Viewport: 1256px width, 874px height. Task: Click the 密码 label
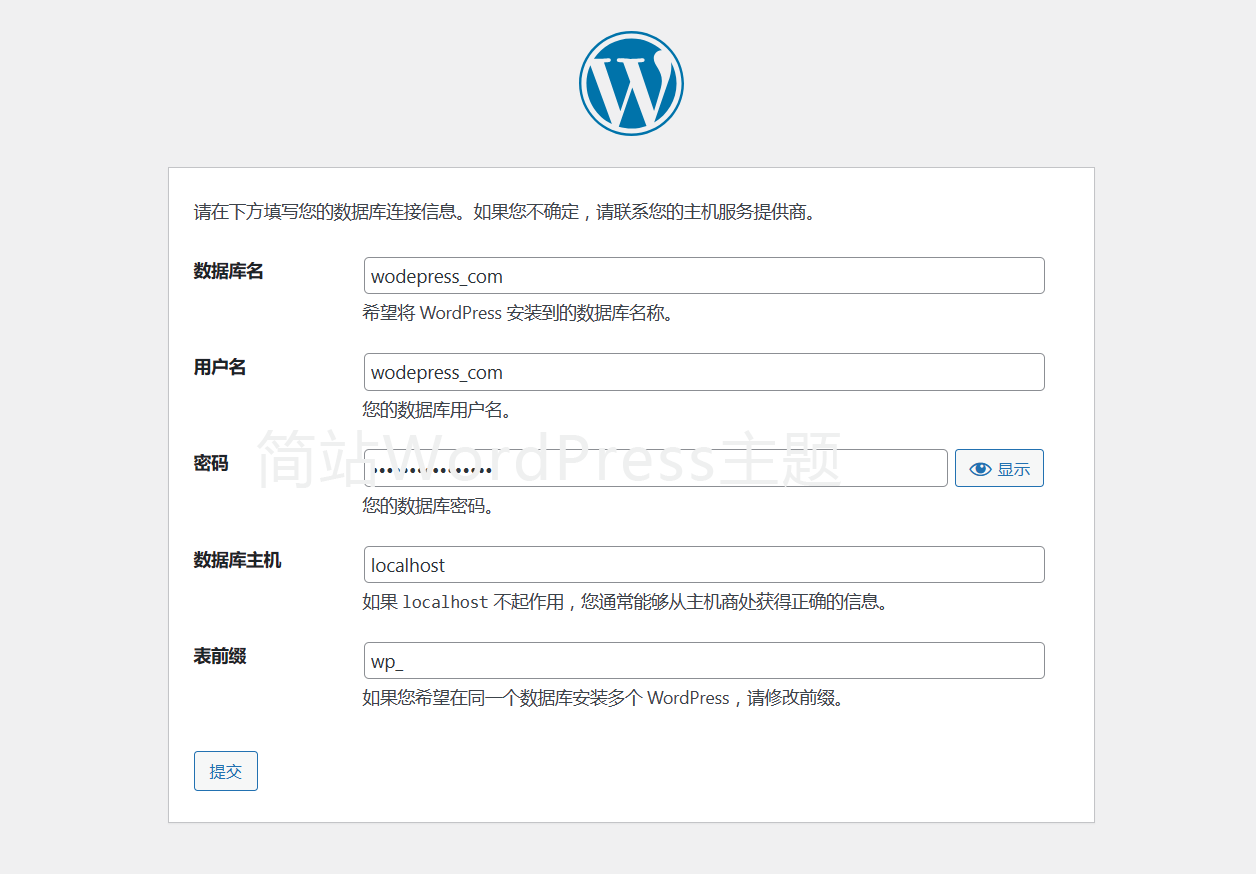pos(211,464)
